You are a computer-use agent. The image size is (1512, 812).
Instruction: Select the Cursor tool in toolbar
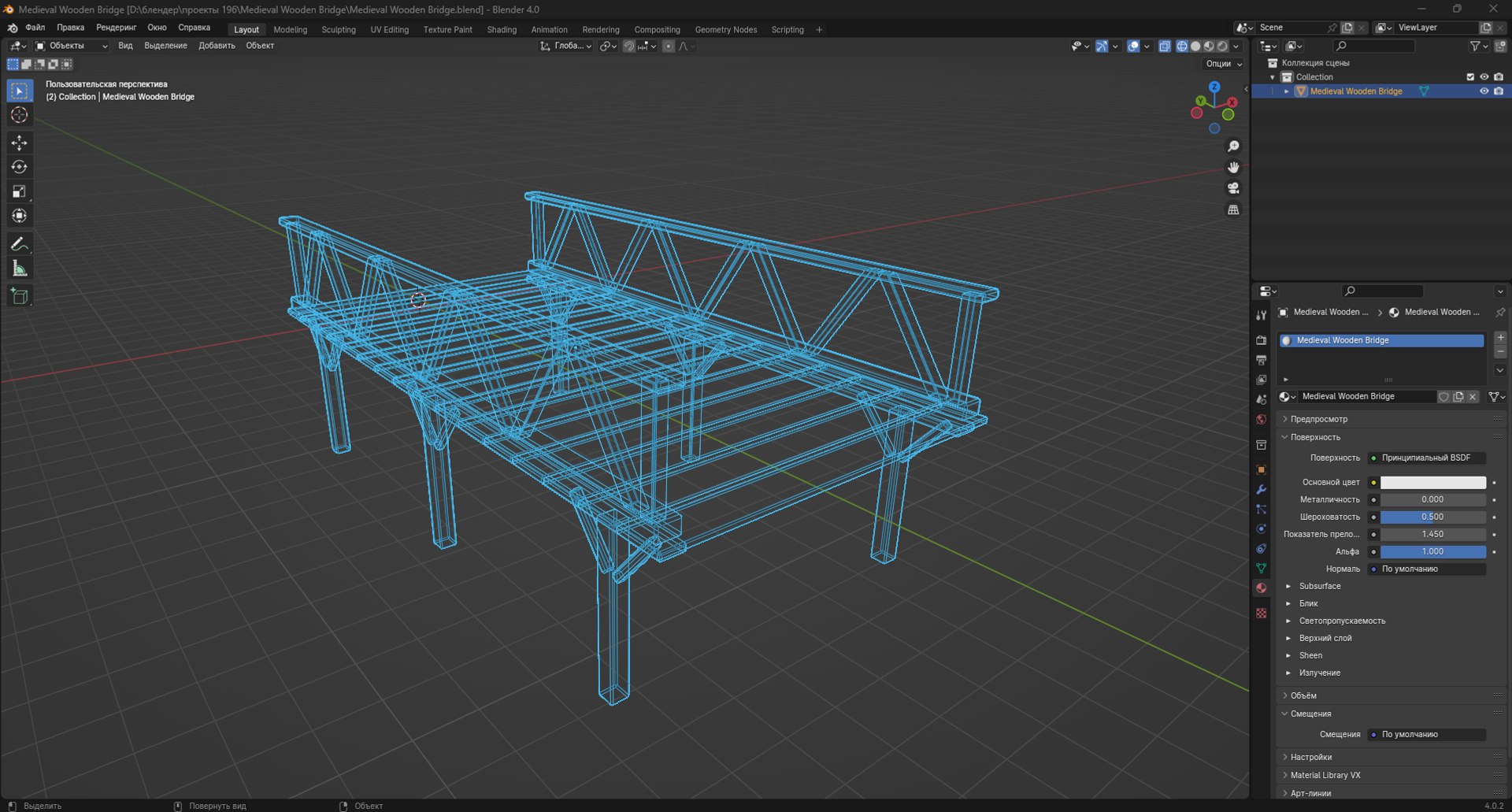[20, 115]
